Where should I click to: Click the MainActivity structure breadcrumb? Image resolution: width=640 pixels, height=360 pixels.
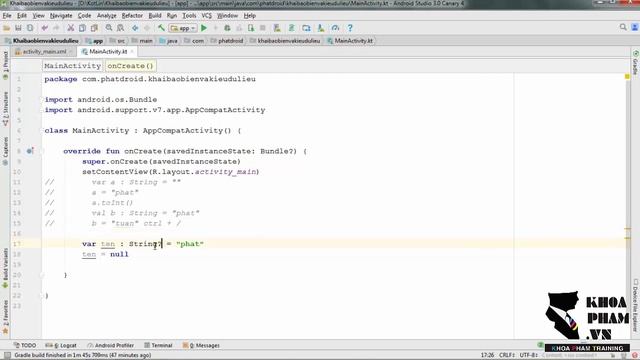coord(72,66)
